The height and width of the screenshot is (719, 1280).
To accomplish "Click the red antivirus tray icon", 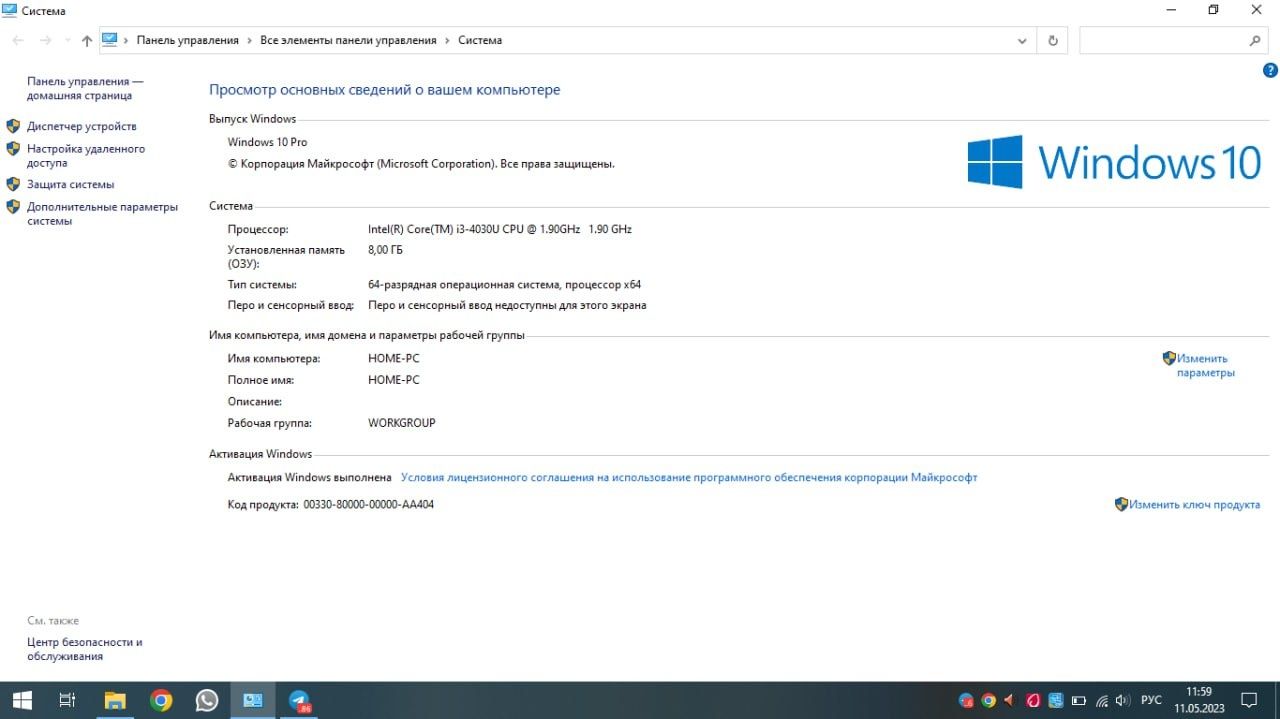I will tap(1034, 700).
